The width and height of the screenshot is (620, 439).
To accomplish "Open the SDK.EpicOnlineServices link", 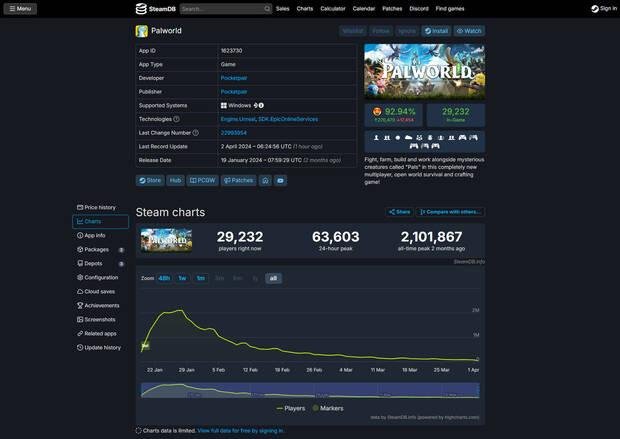I will click(x=288, y=119).
